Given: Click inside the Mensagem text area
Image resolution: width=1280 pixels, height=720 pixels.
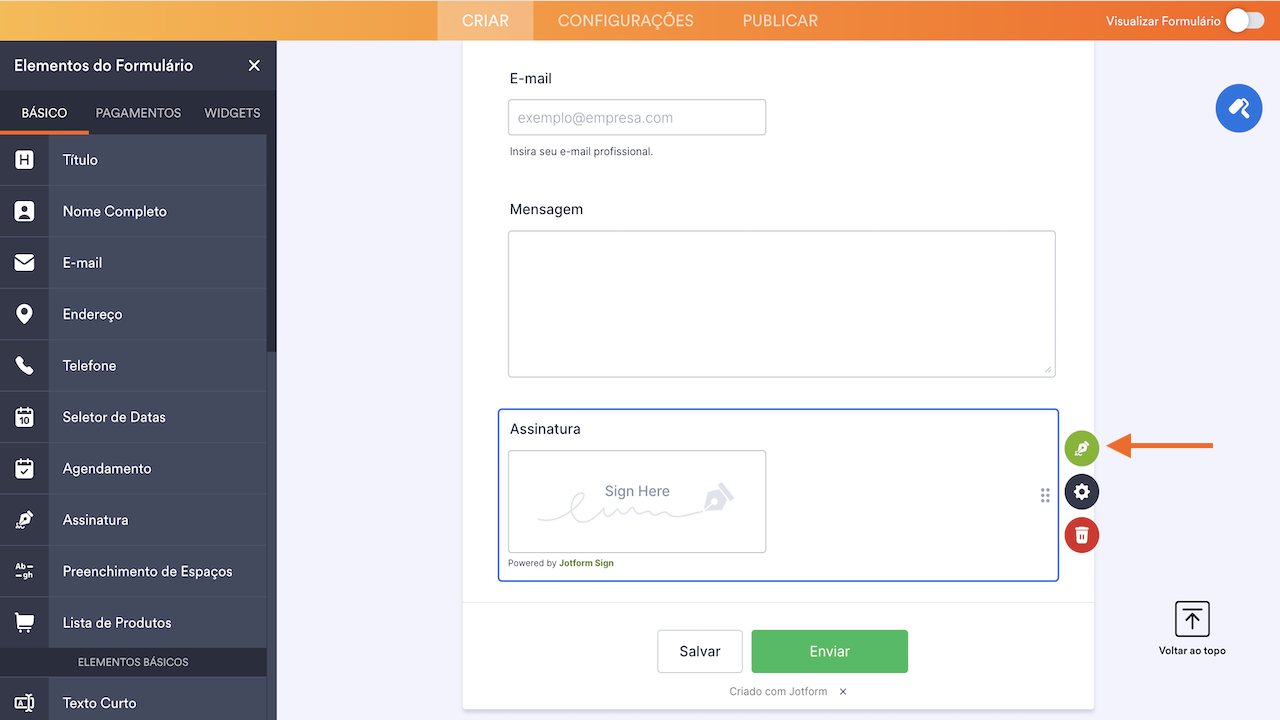Looking at the screenshot, I should pos(781,302).
